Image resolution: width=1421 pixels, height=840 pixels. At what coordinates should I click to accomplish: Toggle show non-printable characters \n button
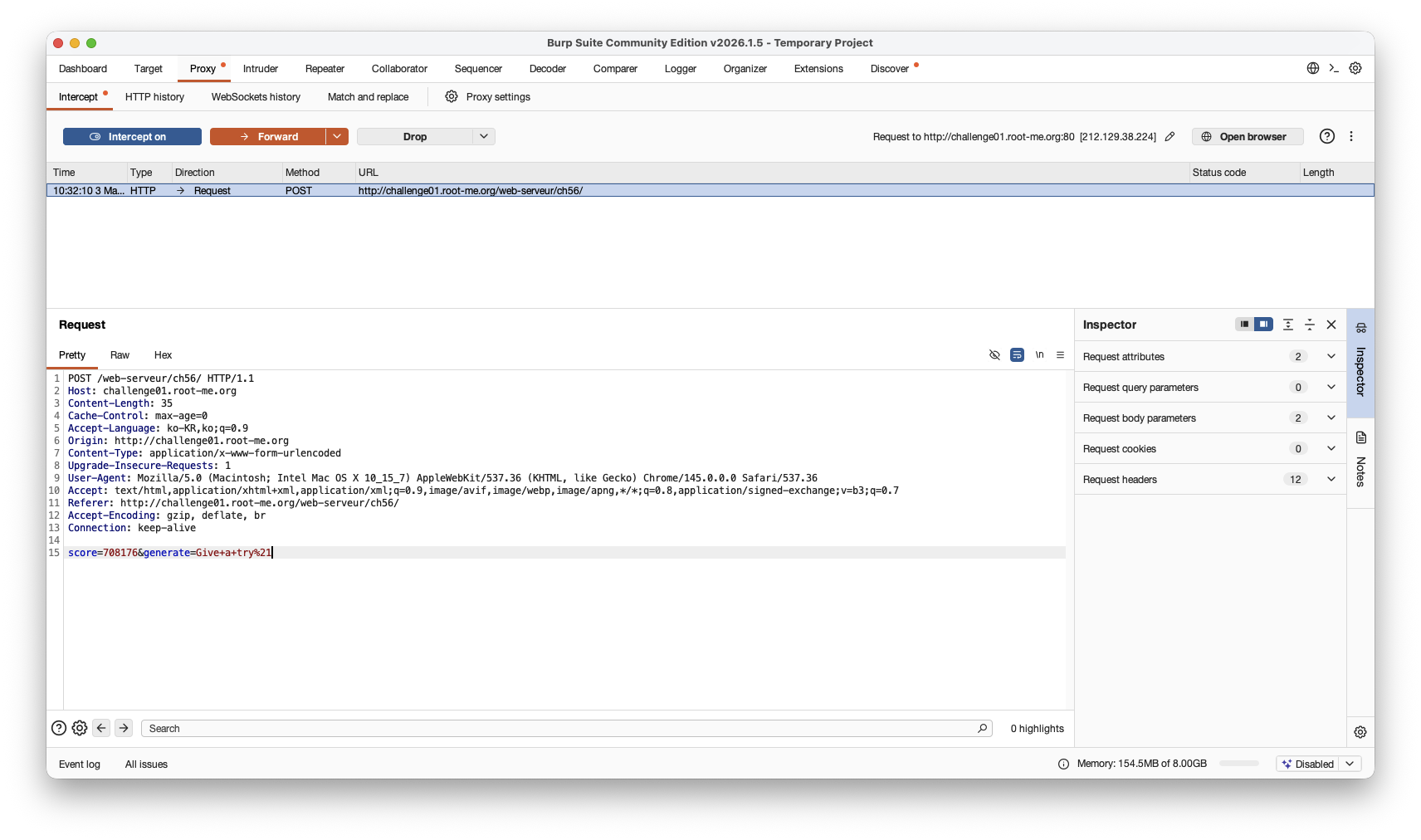(x=1039, y=355)
